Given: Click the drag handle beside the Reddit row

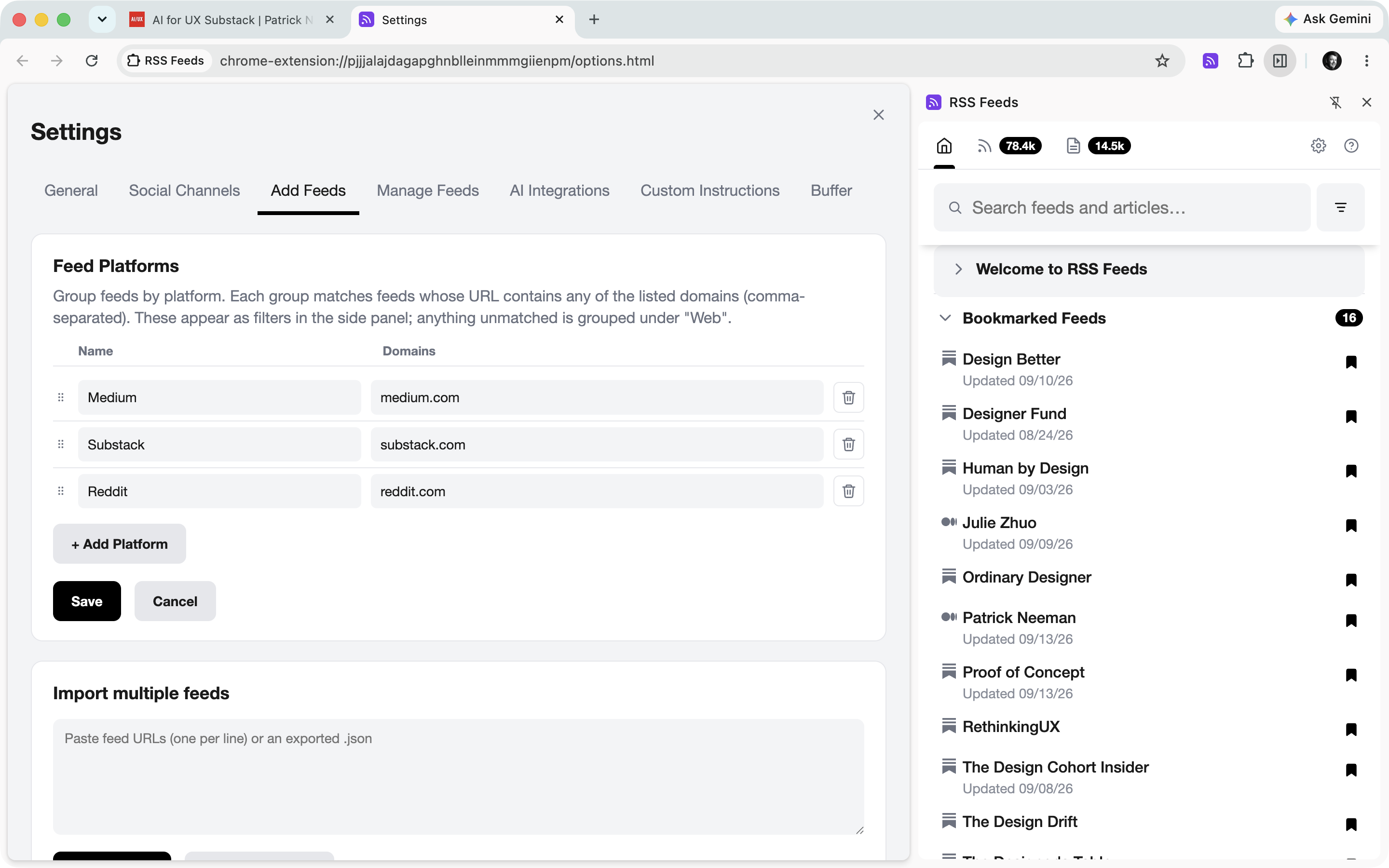Looking at the screenshot, I should (x=61, y=491).
